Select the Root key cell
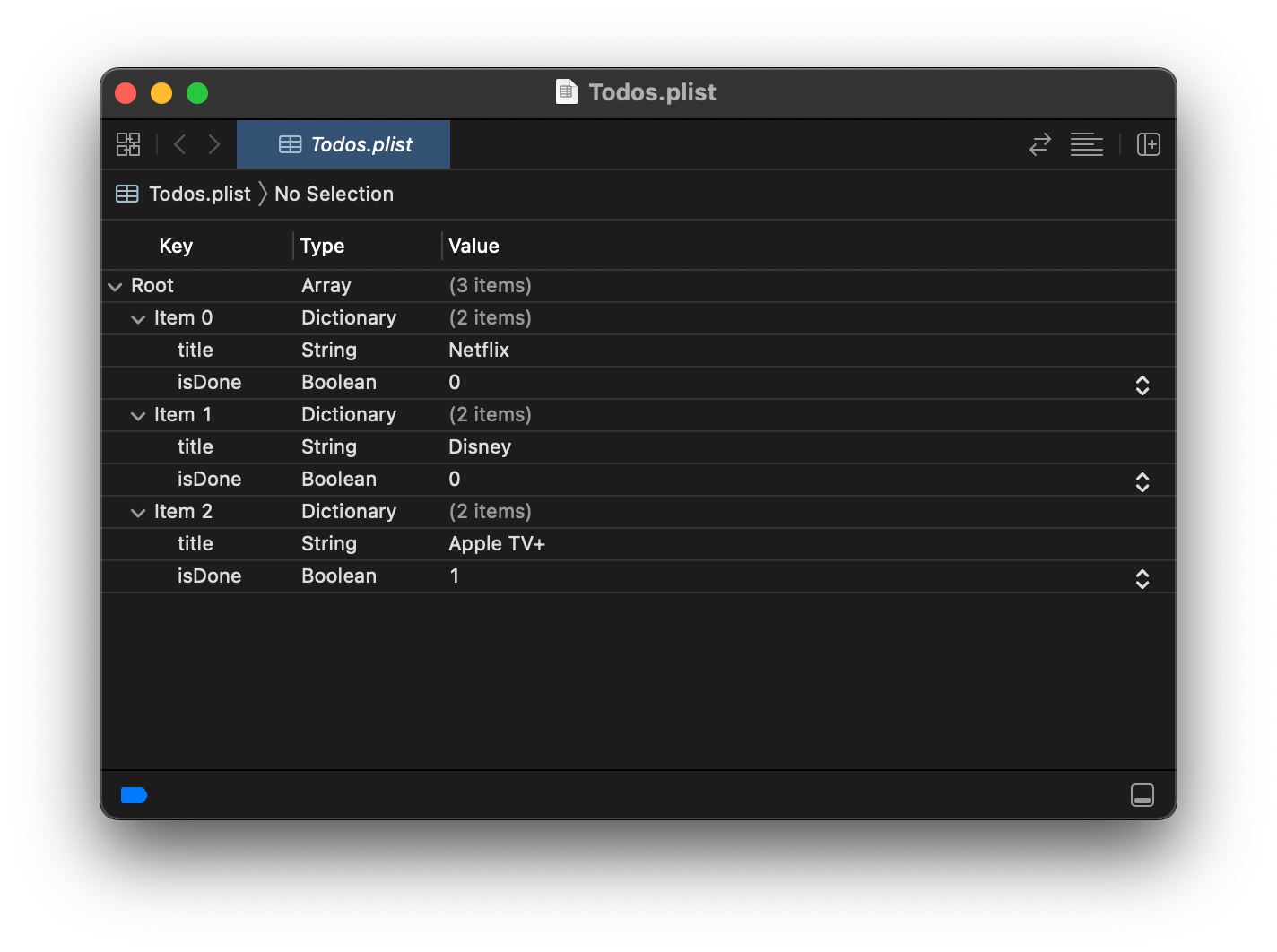1277x952 pixels. (x=152, y=285)
